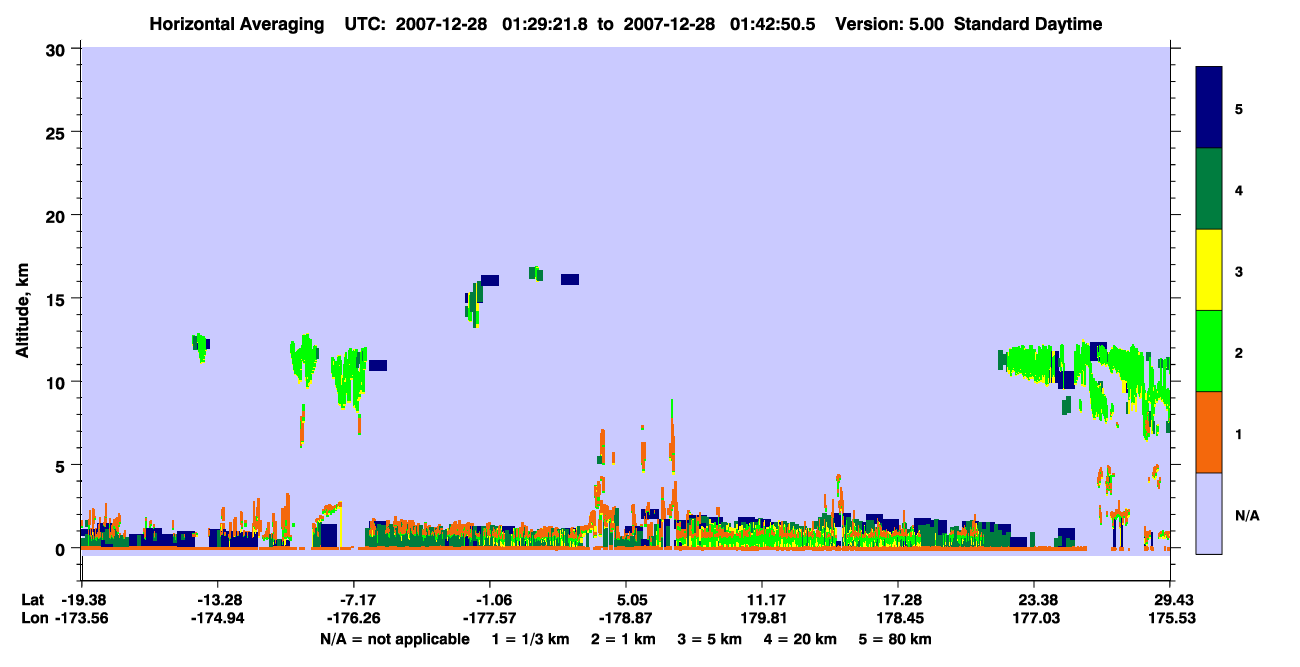Click the longitude value -177.57
1300x667 pixels.
(x=490, y=618)
